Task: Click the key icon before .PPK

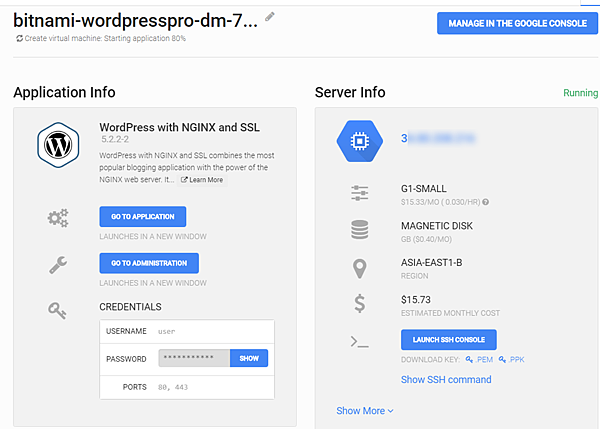Action: (502, 359)
